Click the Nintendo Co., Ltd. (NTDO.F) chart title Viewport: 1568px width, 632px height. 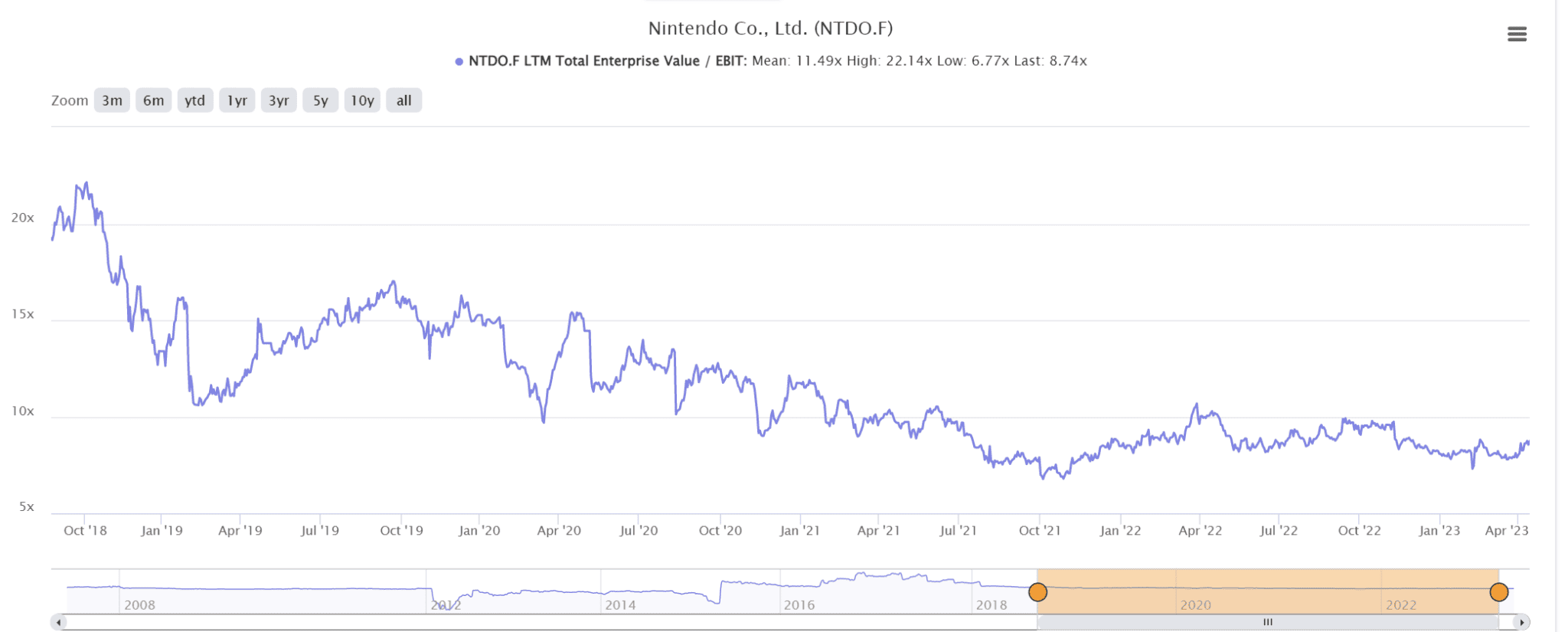point(770,28)
